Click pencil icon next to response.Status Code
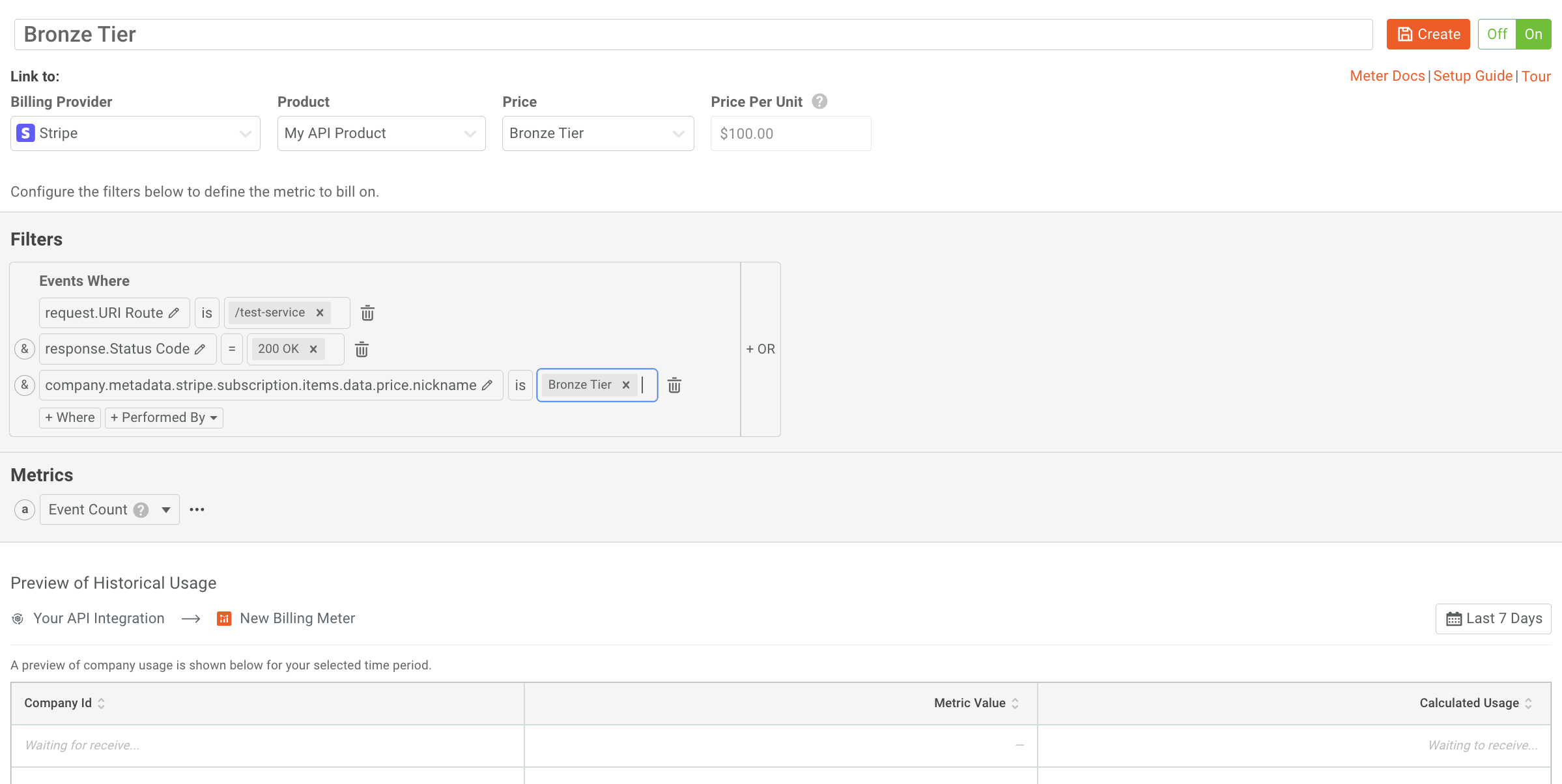The image size is (1562, 784). (200, 350)
